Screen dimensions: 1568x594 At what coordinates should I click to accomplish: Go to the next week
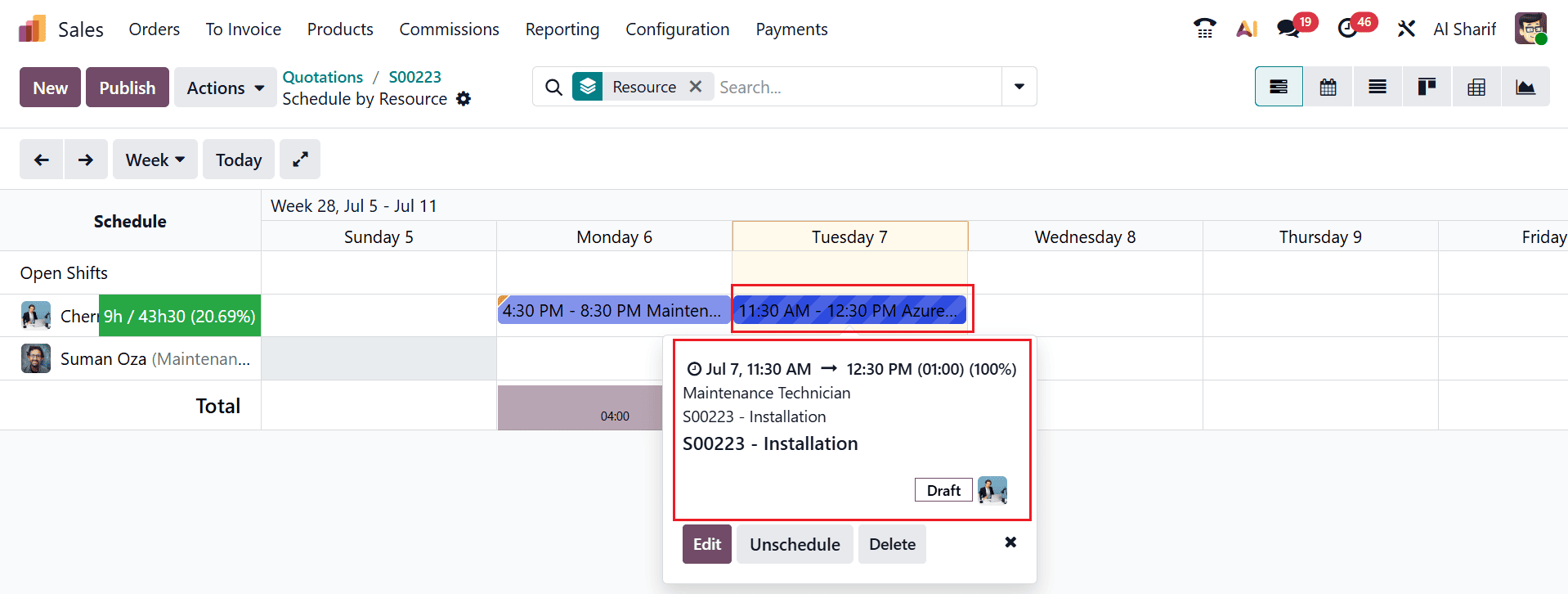[86, 160]
